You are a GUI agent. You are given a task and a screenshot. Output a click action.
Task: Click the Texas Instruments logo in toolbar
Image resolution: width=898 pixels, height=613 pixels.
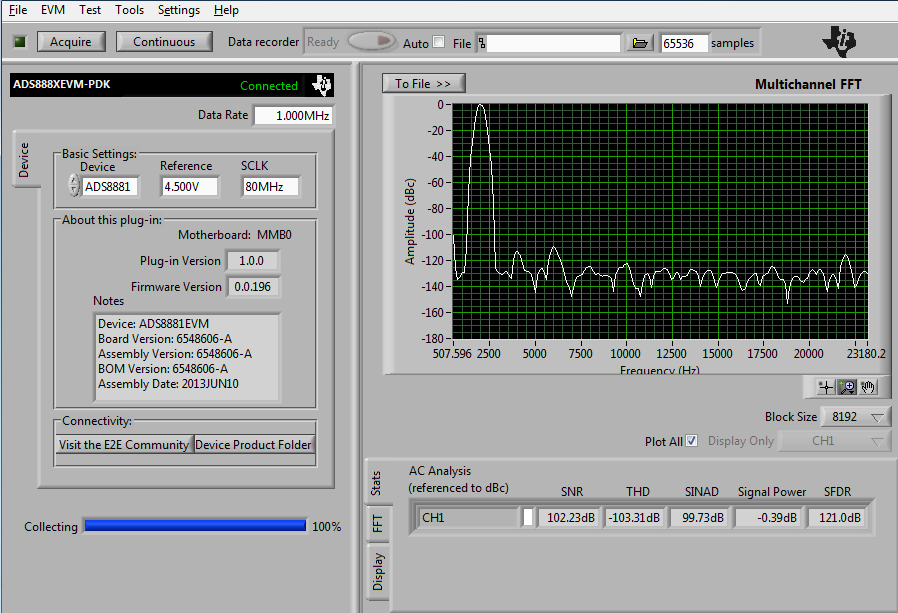[839, 41]
